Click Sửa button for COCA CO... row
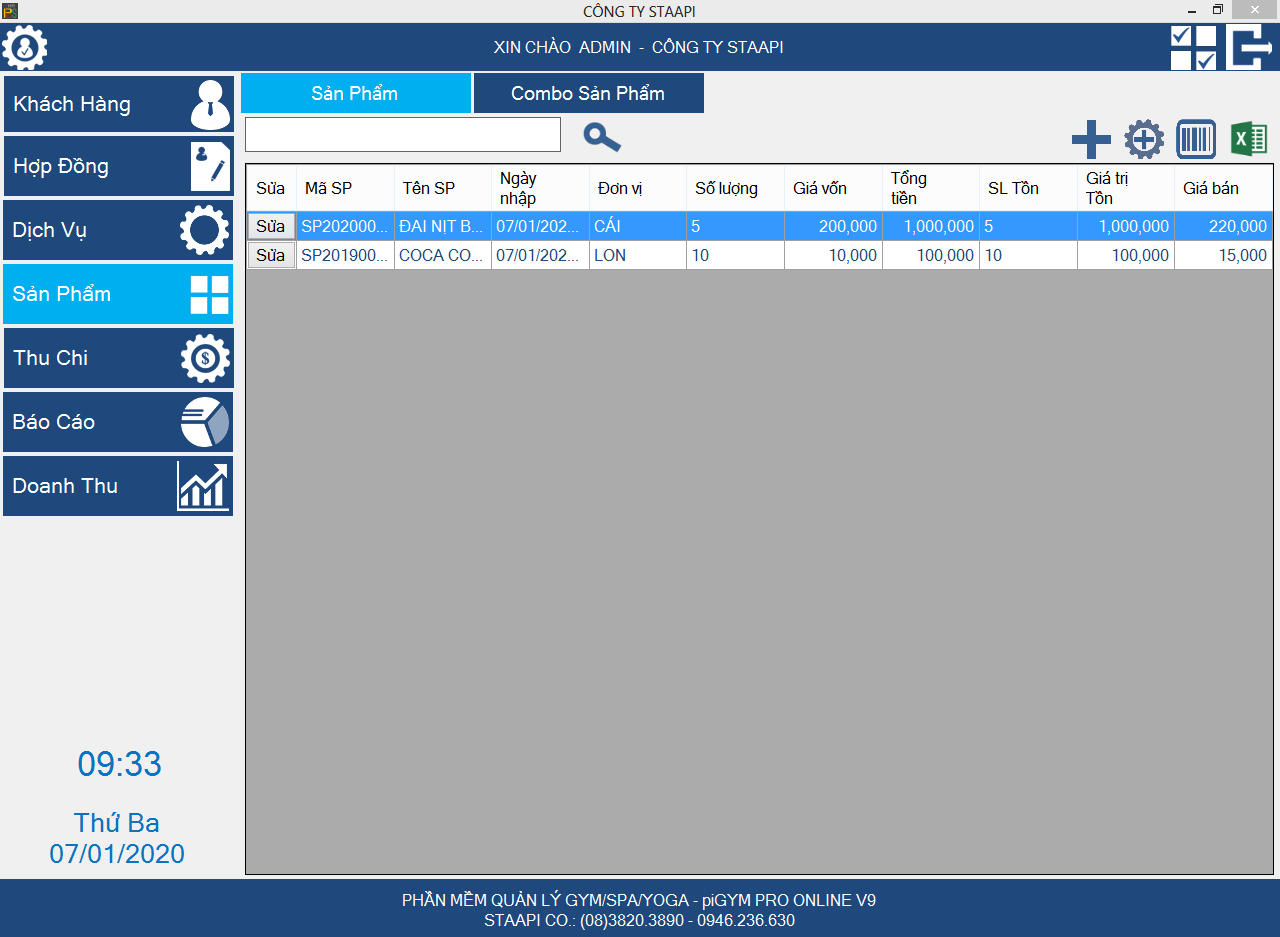 [x=271, y=256]
